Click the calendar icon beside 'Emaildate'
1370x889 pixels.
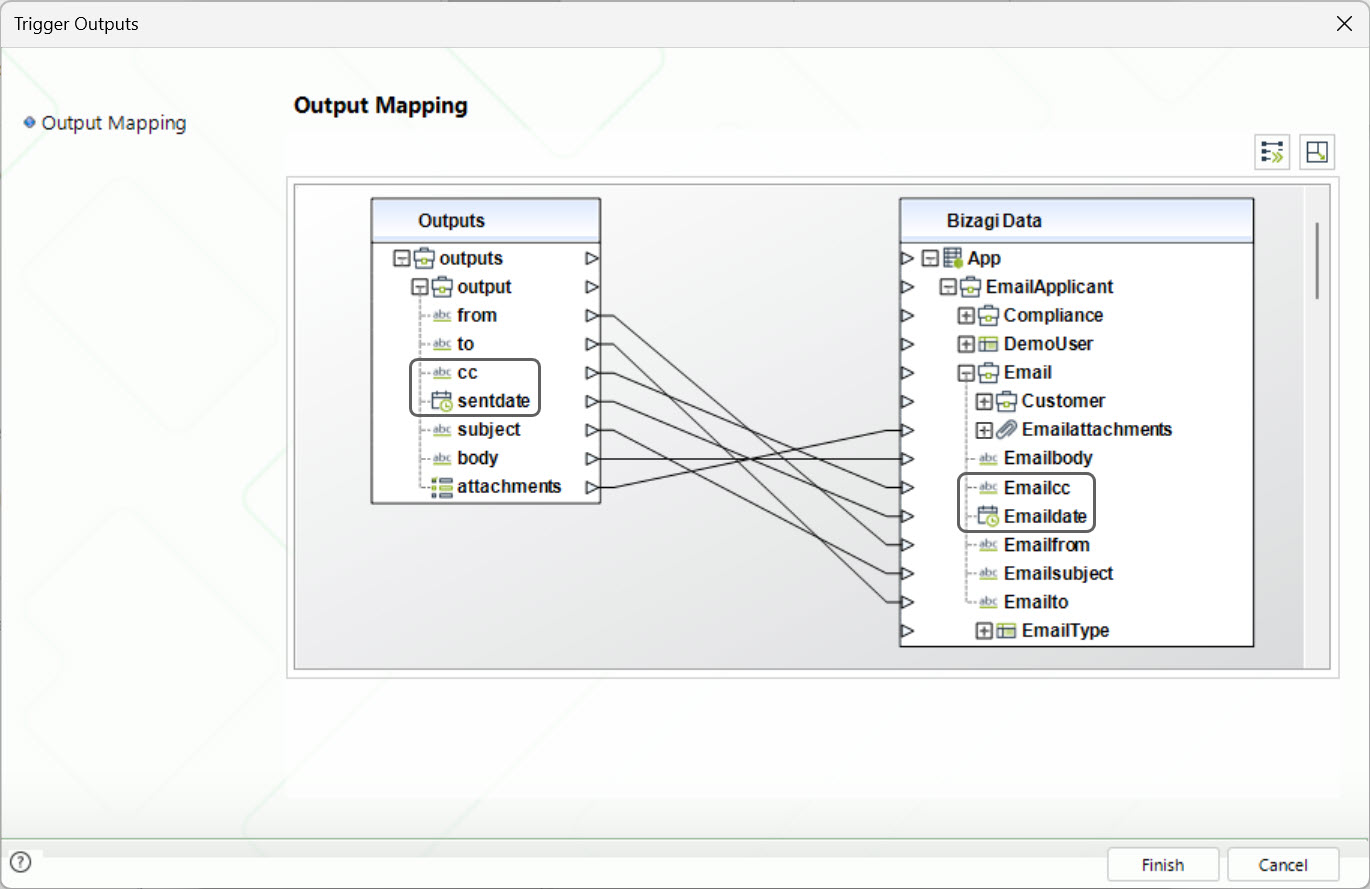988,517
